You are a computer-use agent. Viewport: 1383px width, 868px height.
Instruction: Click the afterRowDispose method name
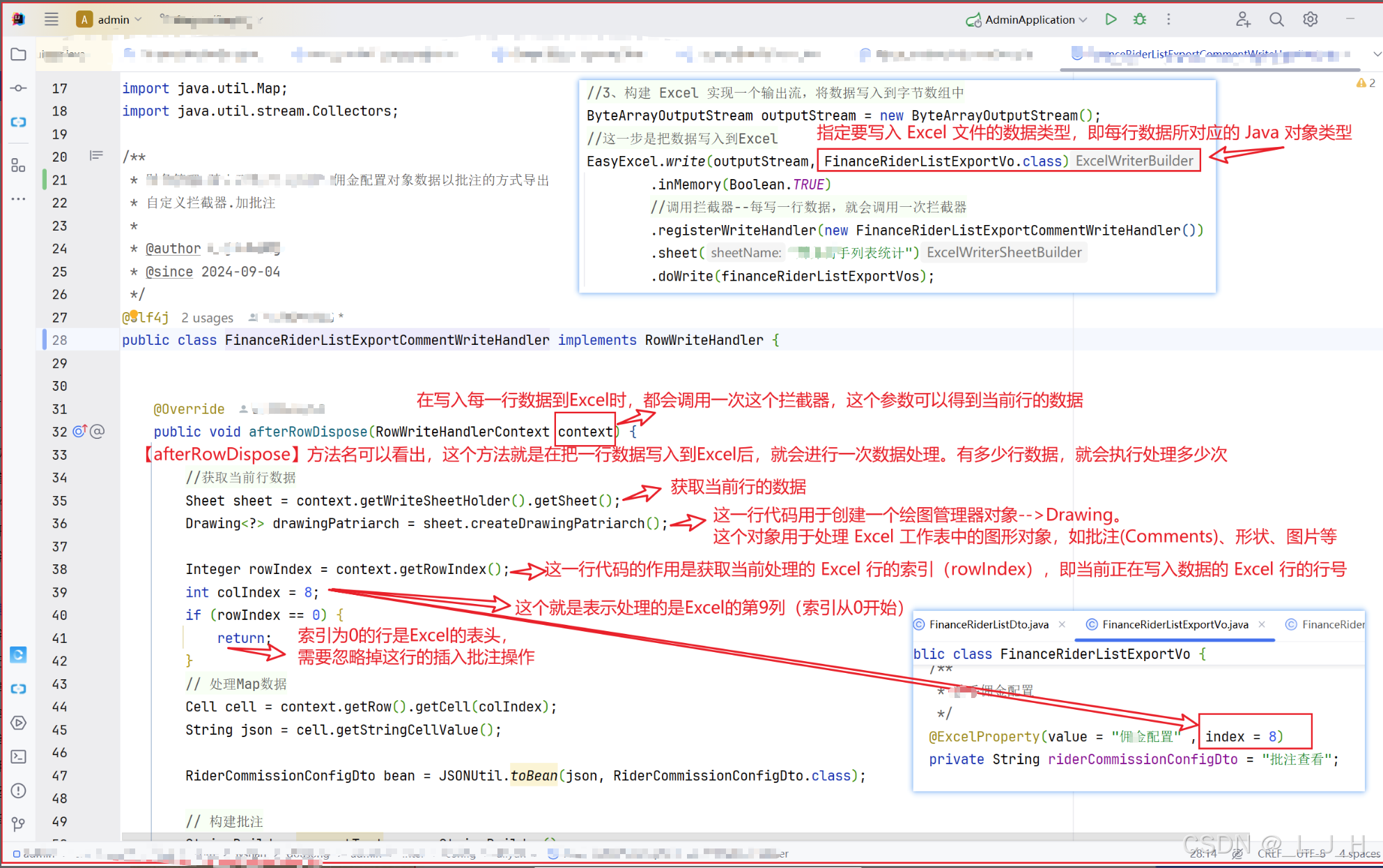click(x=307, y=432)
